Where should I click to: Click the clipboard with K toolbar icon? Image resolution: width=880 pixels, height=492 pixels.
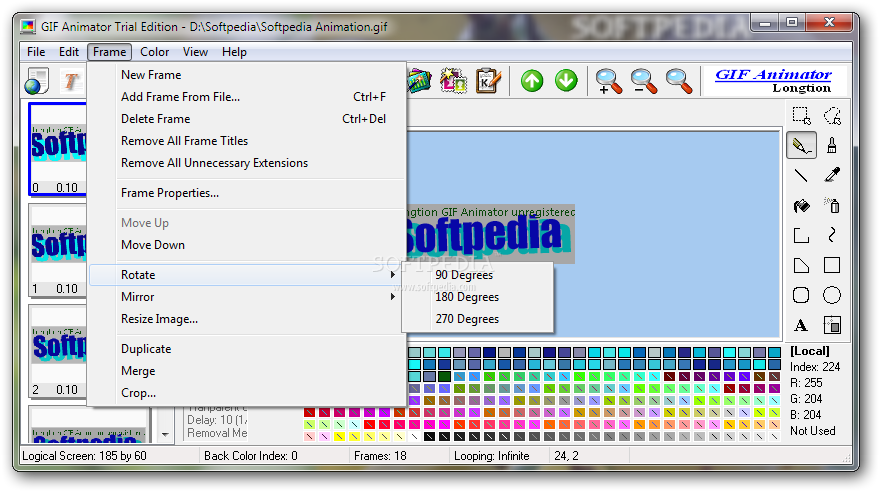(x=488, y=81)
